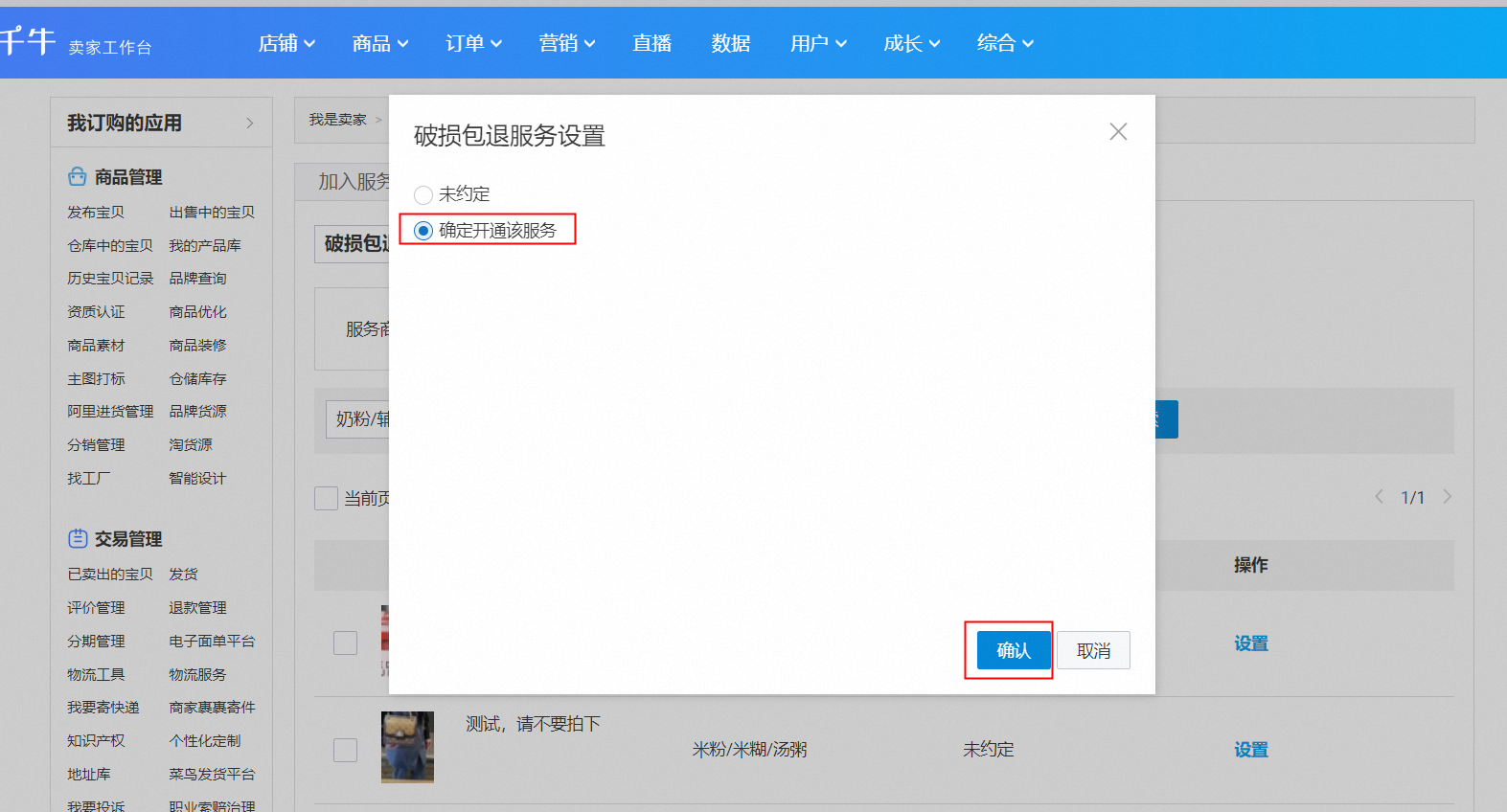Open 分销管理 link
Screen dimensions: 1507x812
click(96, 445)
